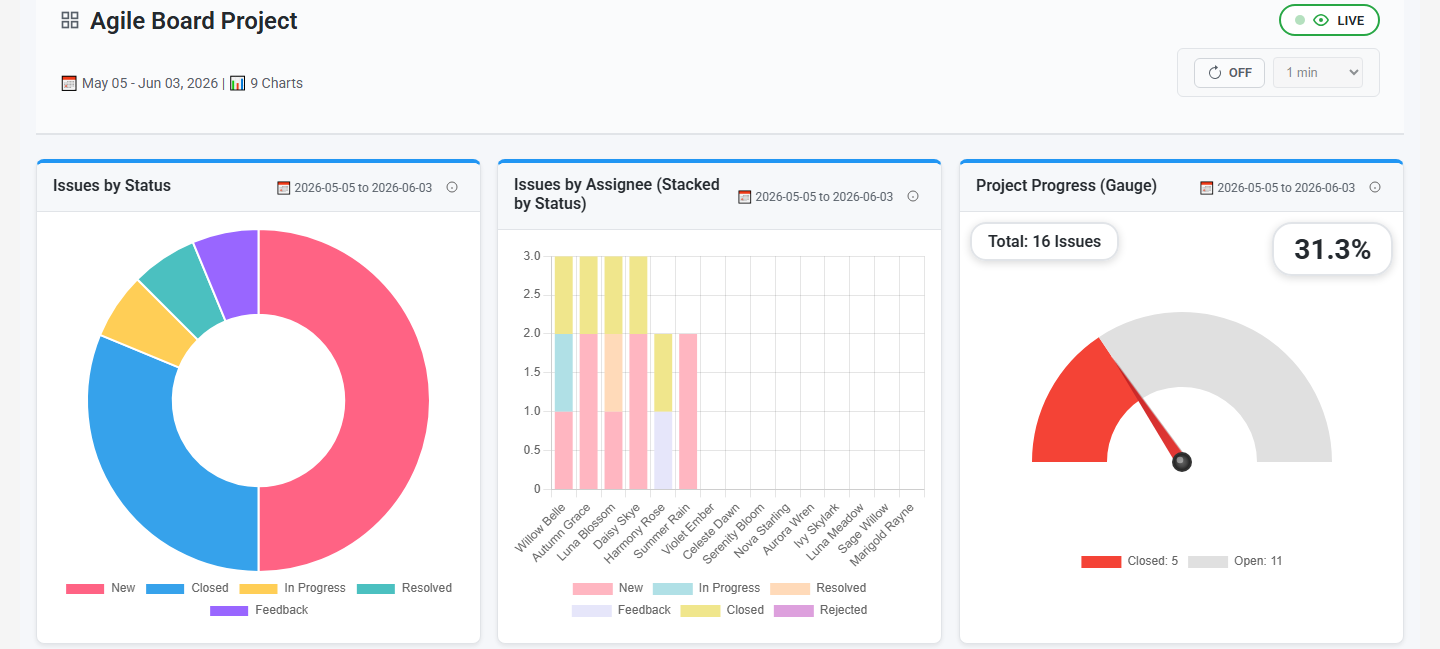Open options menu of Issues by Assignee chart
This screenshot has height=649, width=1440.
pyautogui.click(x=913, y=196)
